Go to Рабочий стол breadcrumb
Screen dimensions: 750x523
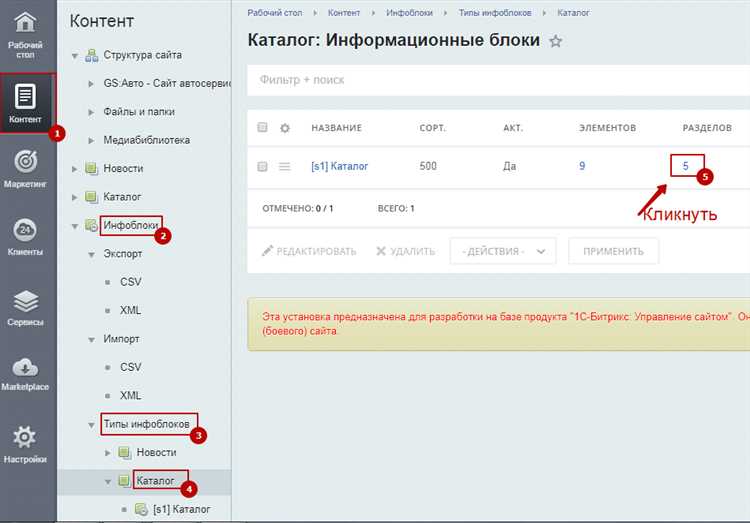click(275, 13)
